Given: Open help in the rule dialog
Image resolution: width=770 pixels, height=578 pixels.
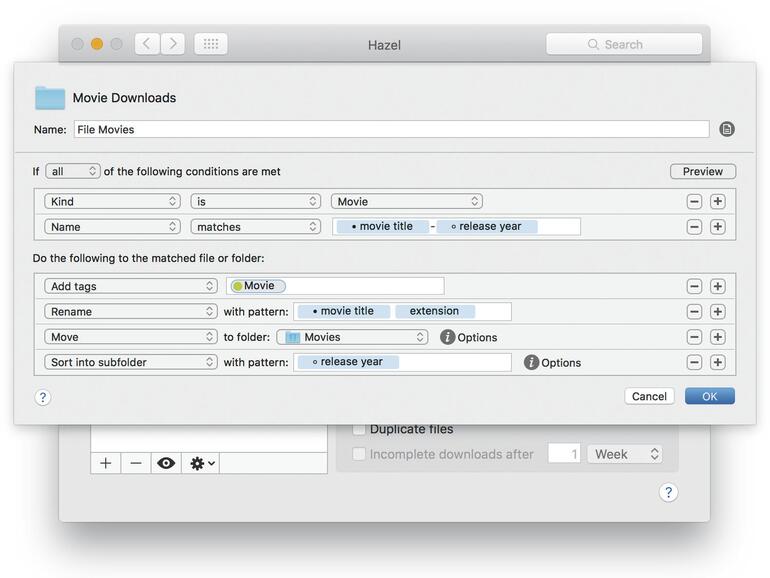Looking at the screenshot, I should click(x=43, y=397).
